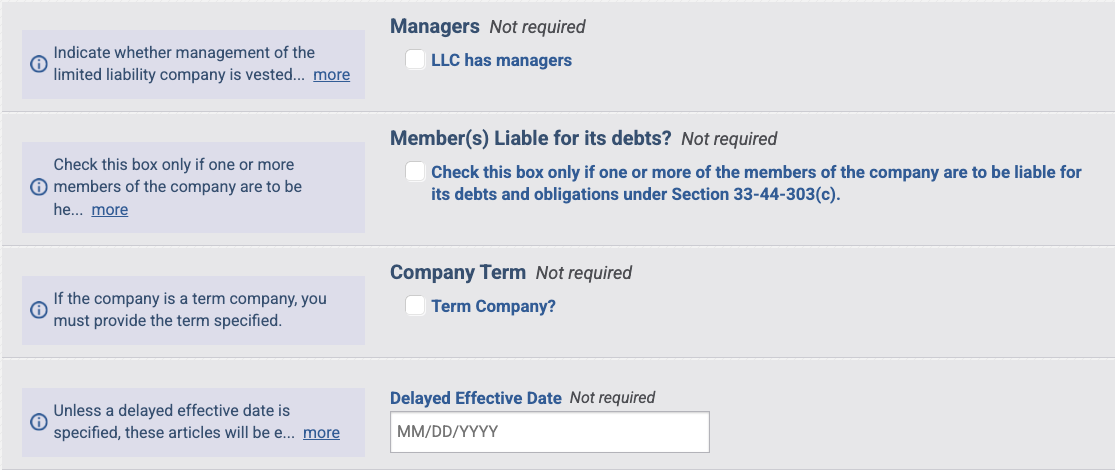Tick the LLC has managers checkbox
This screenshot has width=1115, height=470.
coord(415,60)
